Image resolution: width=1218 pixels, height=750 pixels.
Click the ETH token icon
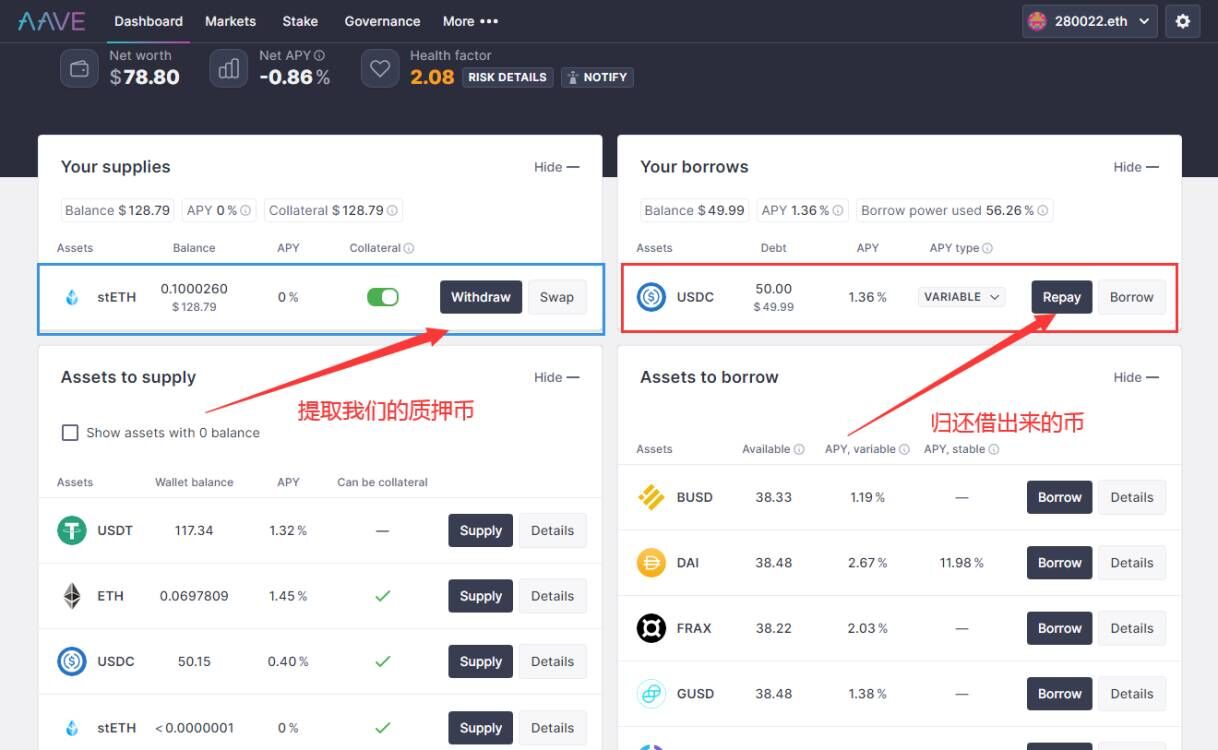click(x=72, y=596)
